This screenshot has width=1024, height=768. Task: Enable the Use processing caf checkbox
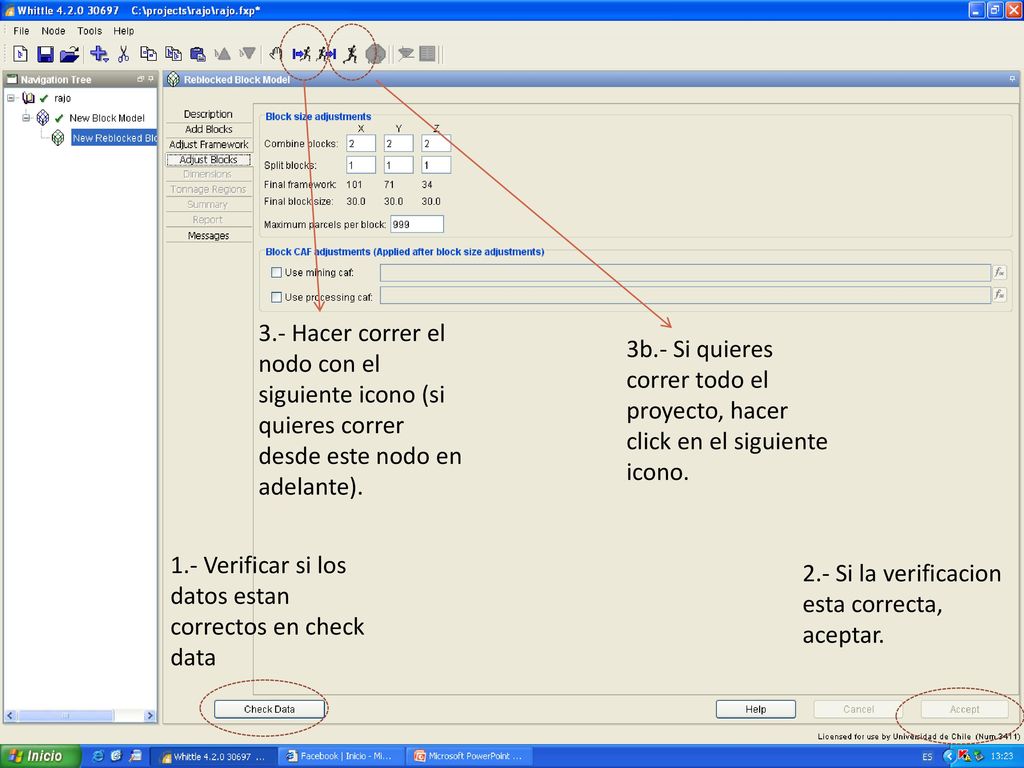[276, 297]
